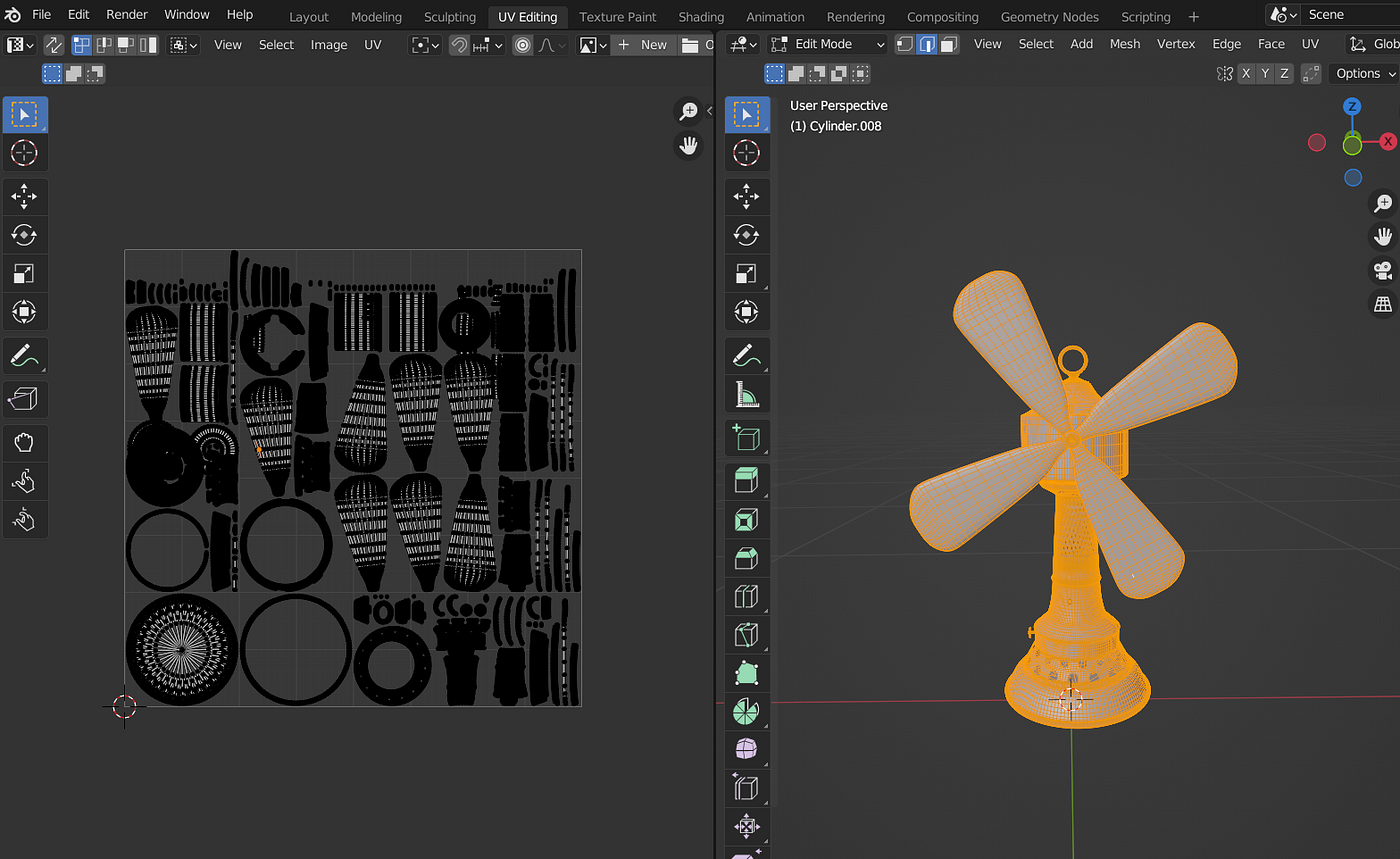
Task: Select the Cursor tool in the 3D viewport toolbar
Action: (747, 153)
